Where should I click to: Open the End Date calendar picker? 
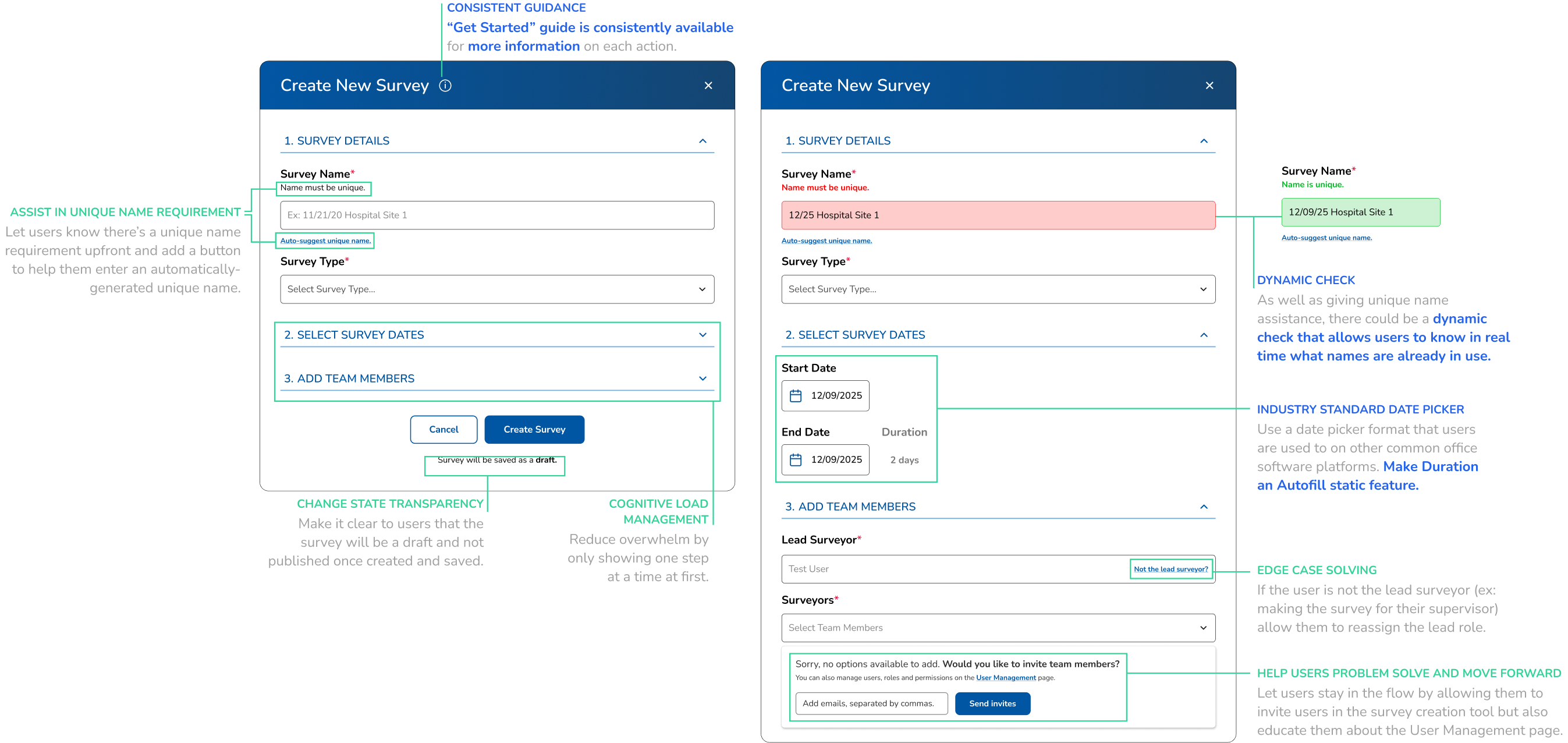(795, 459)
